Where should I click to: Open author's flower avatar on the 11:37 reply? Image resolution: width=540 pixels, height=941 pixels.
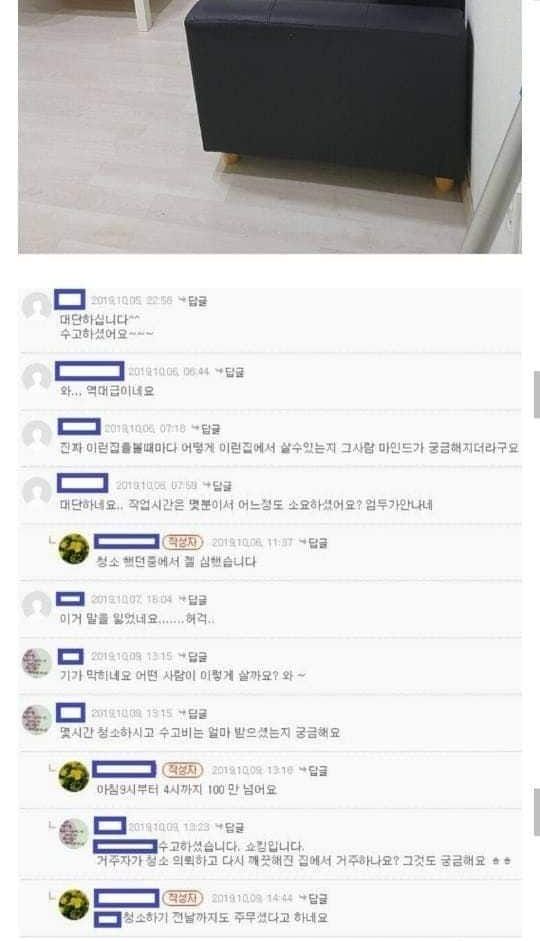click(74, 549)
